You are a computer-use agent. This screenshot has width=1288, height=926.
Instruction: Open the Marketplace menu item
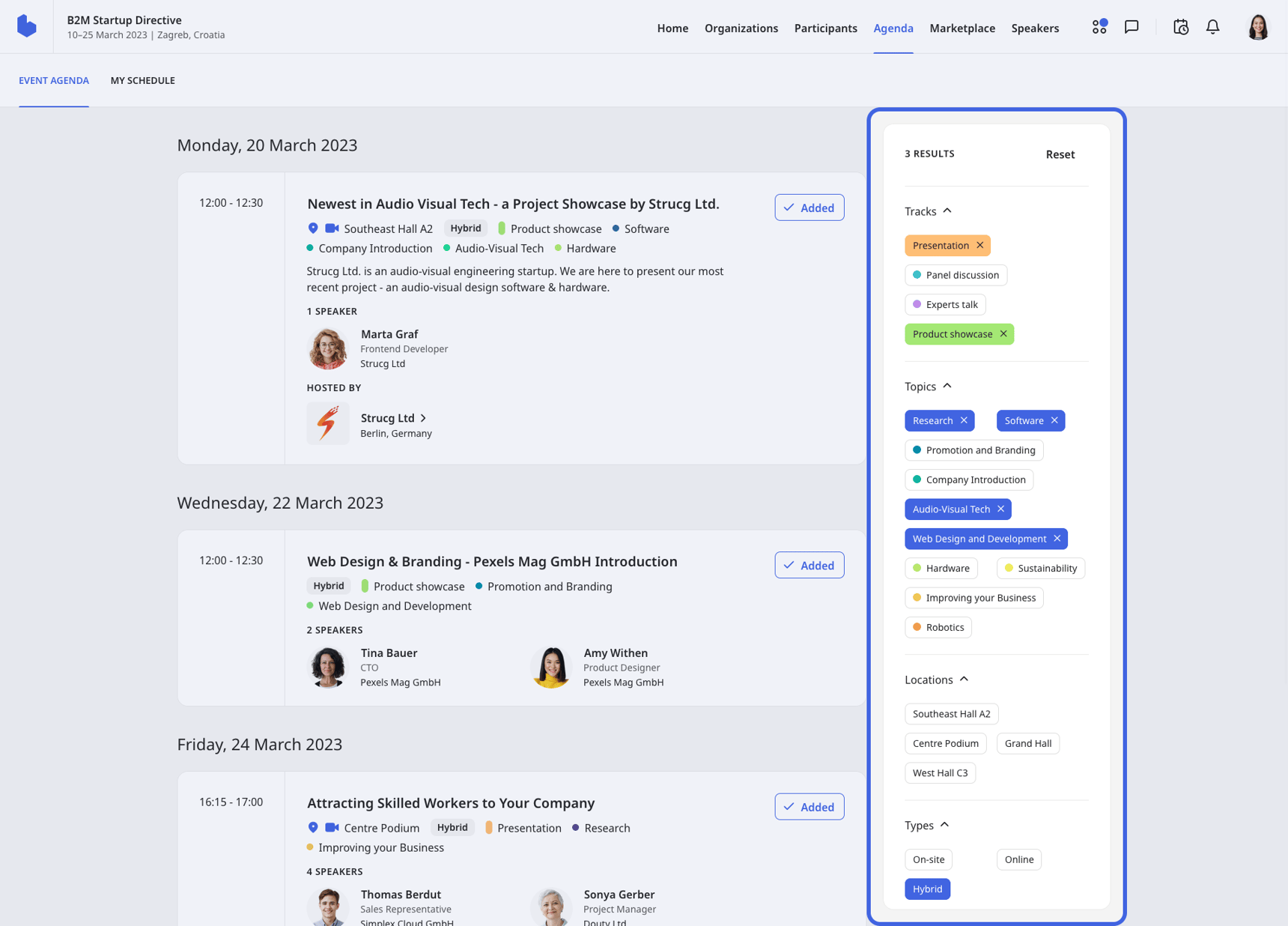pos(962,28)
